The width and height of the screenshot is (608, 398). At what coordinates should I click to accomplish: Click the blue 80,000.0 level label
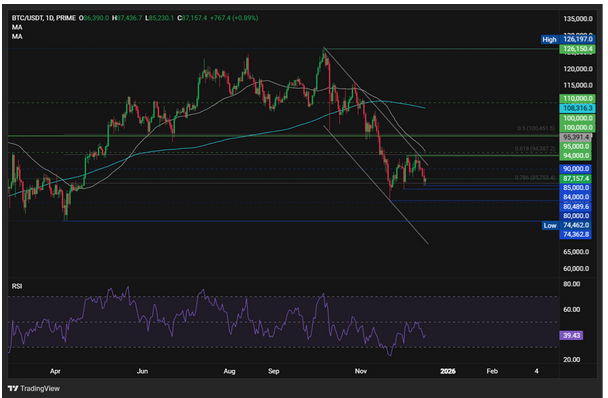coord(576,216)
